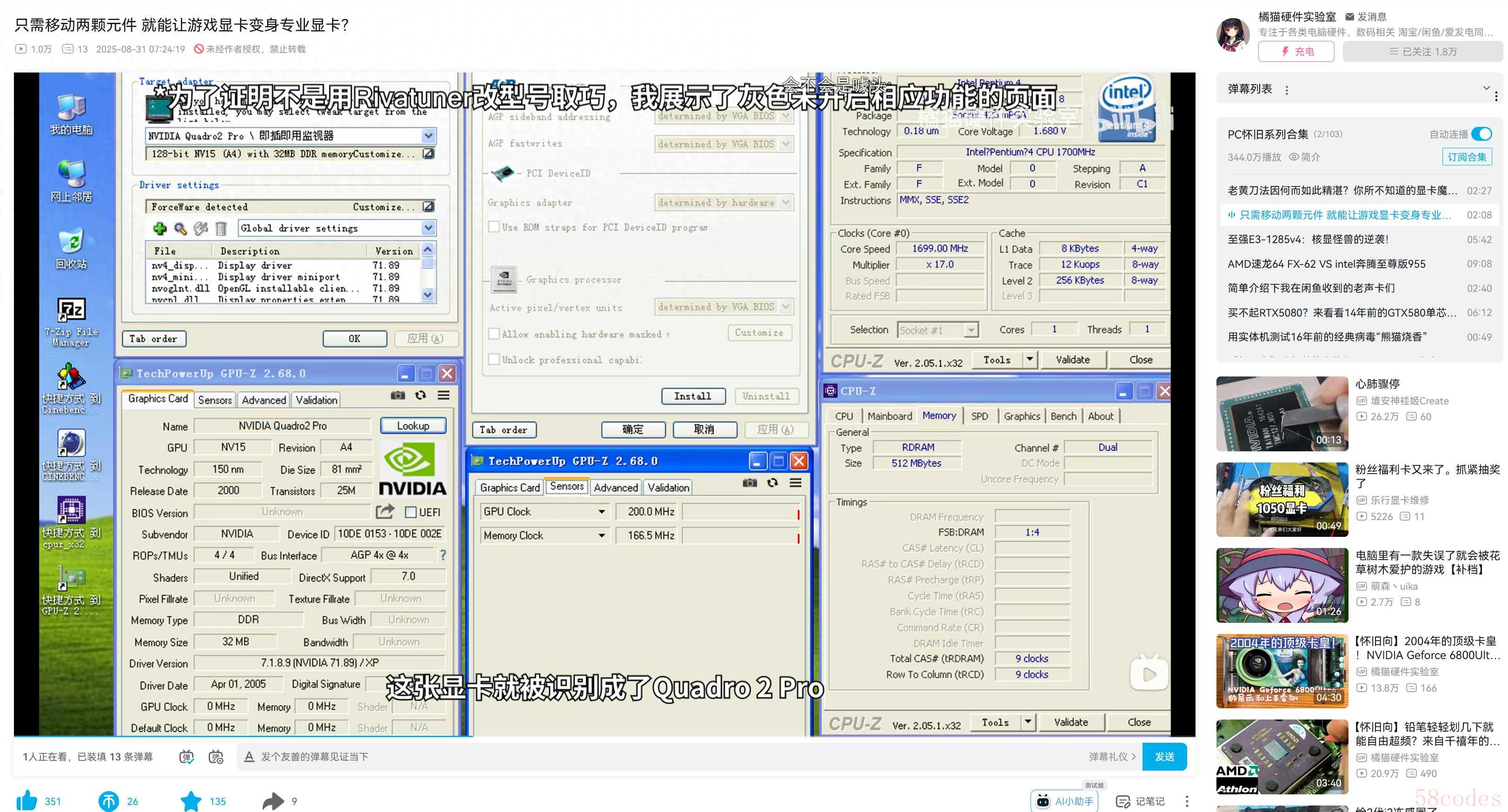Viewport: 1508px width, 812px height.
Task: Open GPU-Z hamburger menu icon
Action: click(444, 396)
